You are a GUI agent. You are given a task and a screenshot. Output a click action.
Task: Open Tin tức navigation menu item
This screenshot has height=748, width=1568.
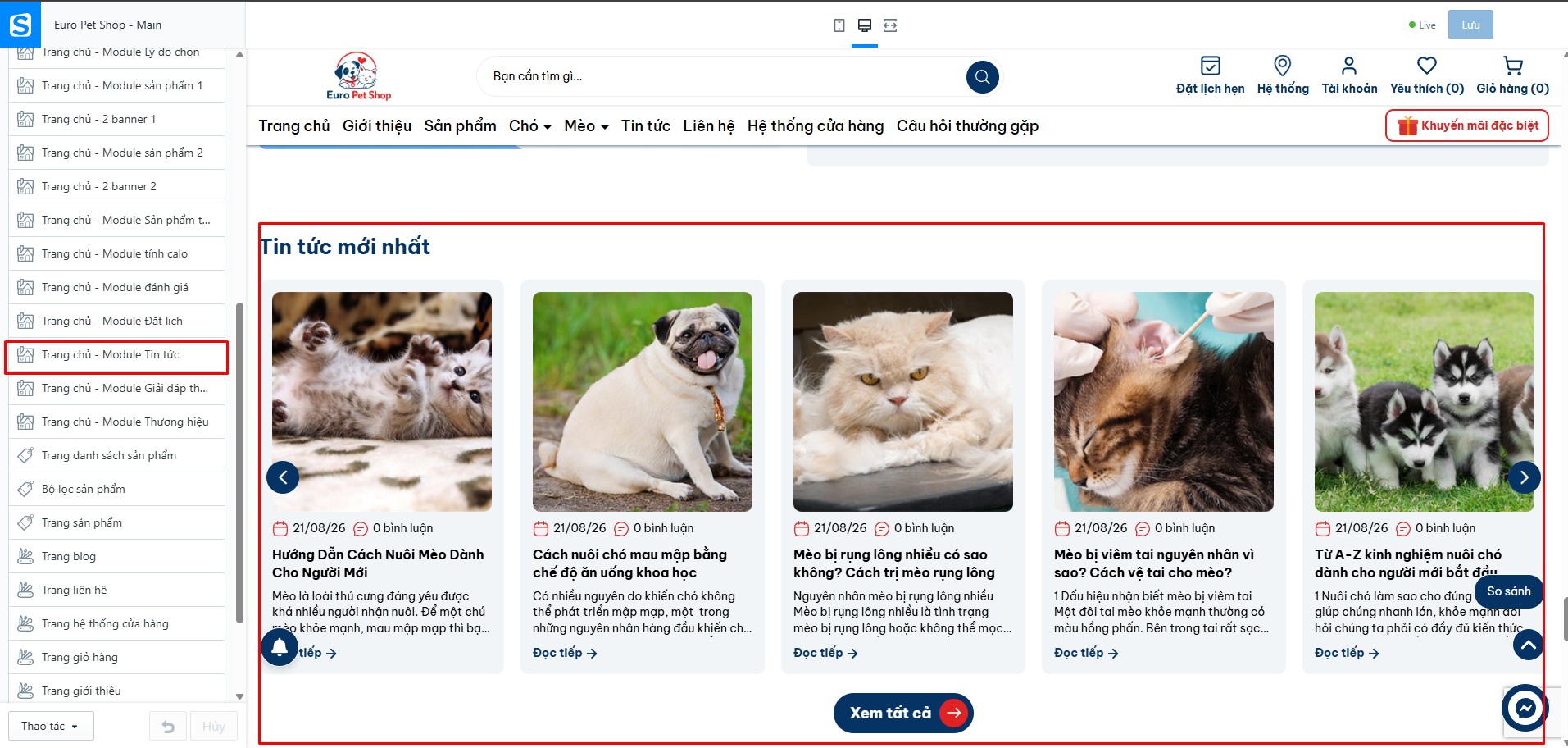[x=646, y=126]
